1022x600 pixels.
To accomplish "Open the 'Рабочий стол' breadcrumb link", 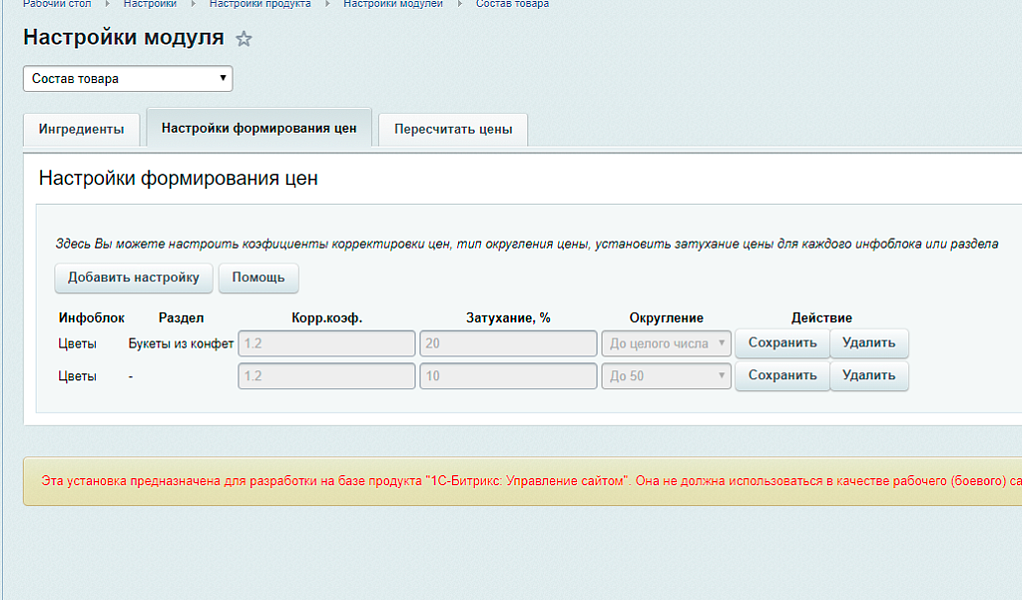I will coord(55,5).
